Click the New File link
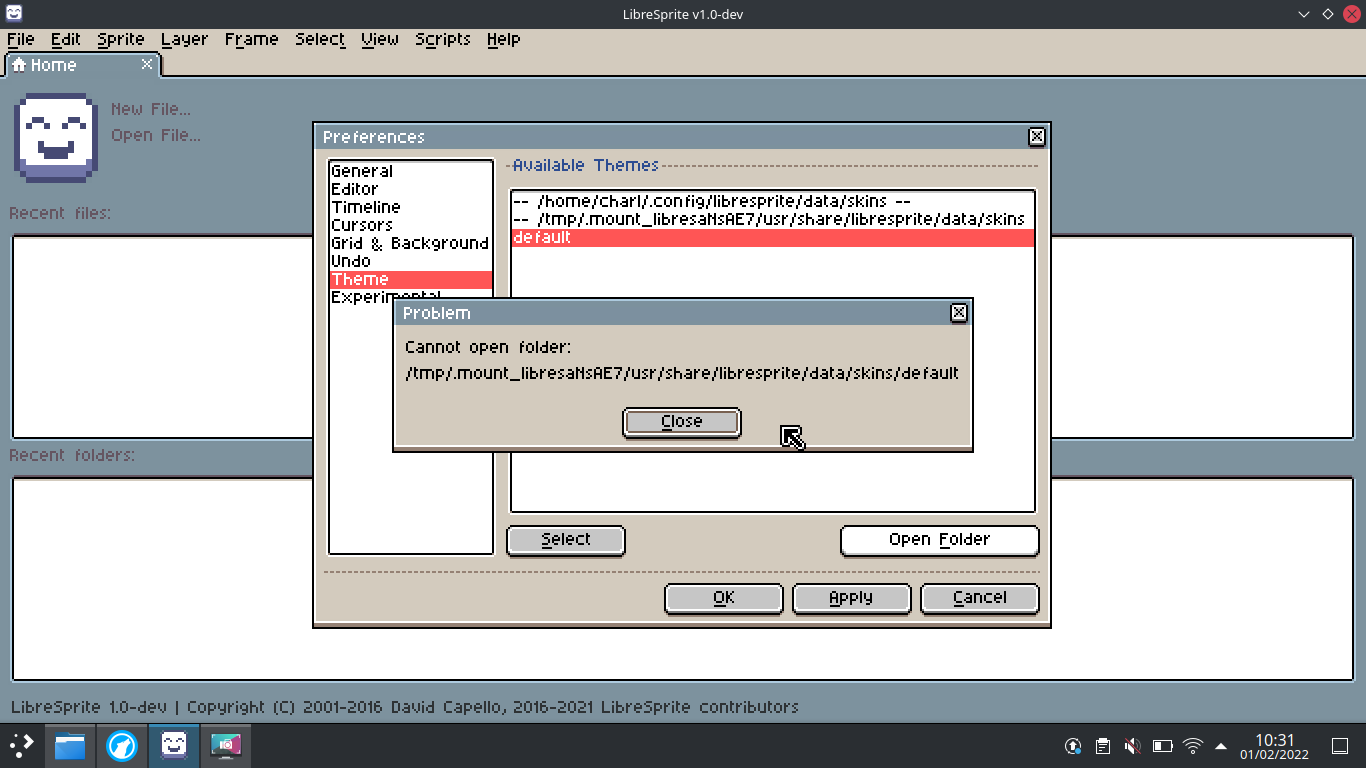Screen dimensions: 1366x768 [151, 108]
